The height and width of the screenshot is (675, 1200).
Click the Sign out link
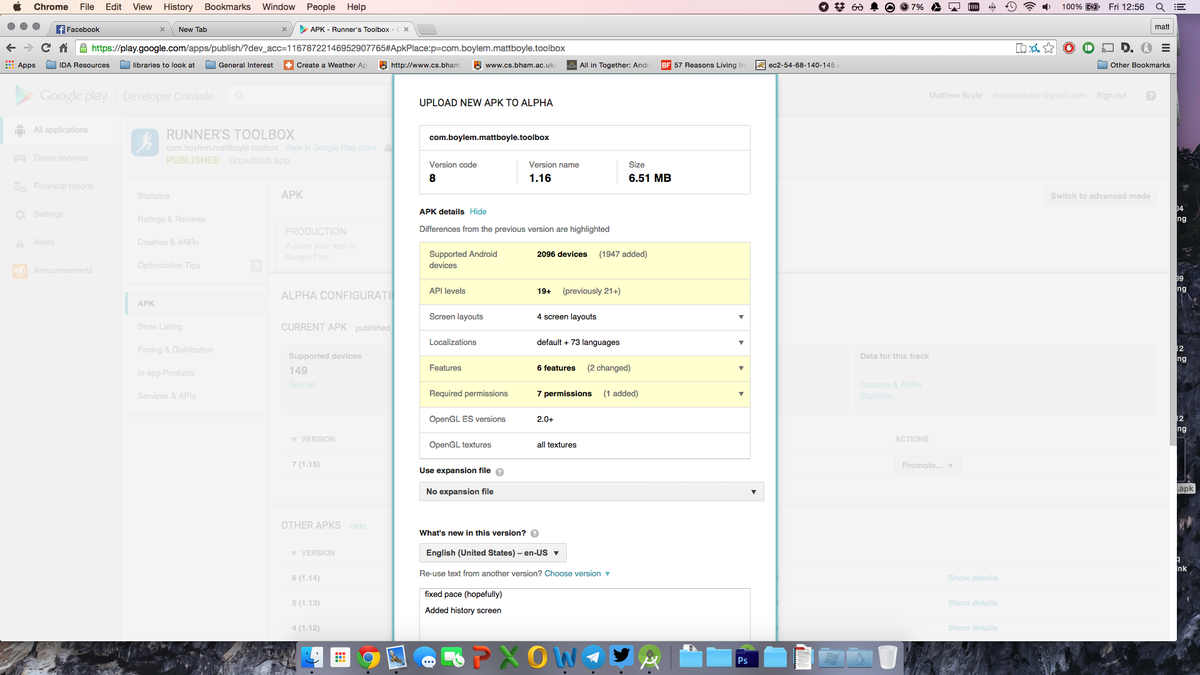(1111, 96)
